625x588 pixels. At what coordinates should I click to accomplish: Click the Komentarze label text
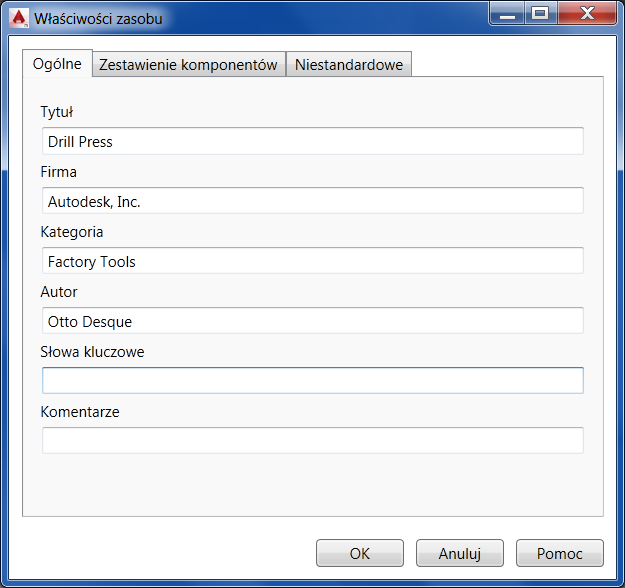(x=80, y=412)
